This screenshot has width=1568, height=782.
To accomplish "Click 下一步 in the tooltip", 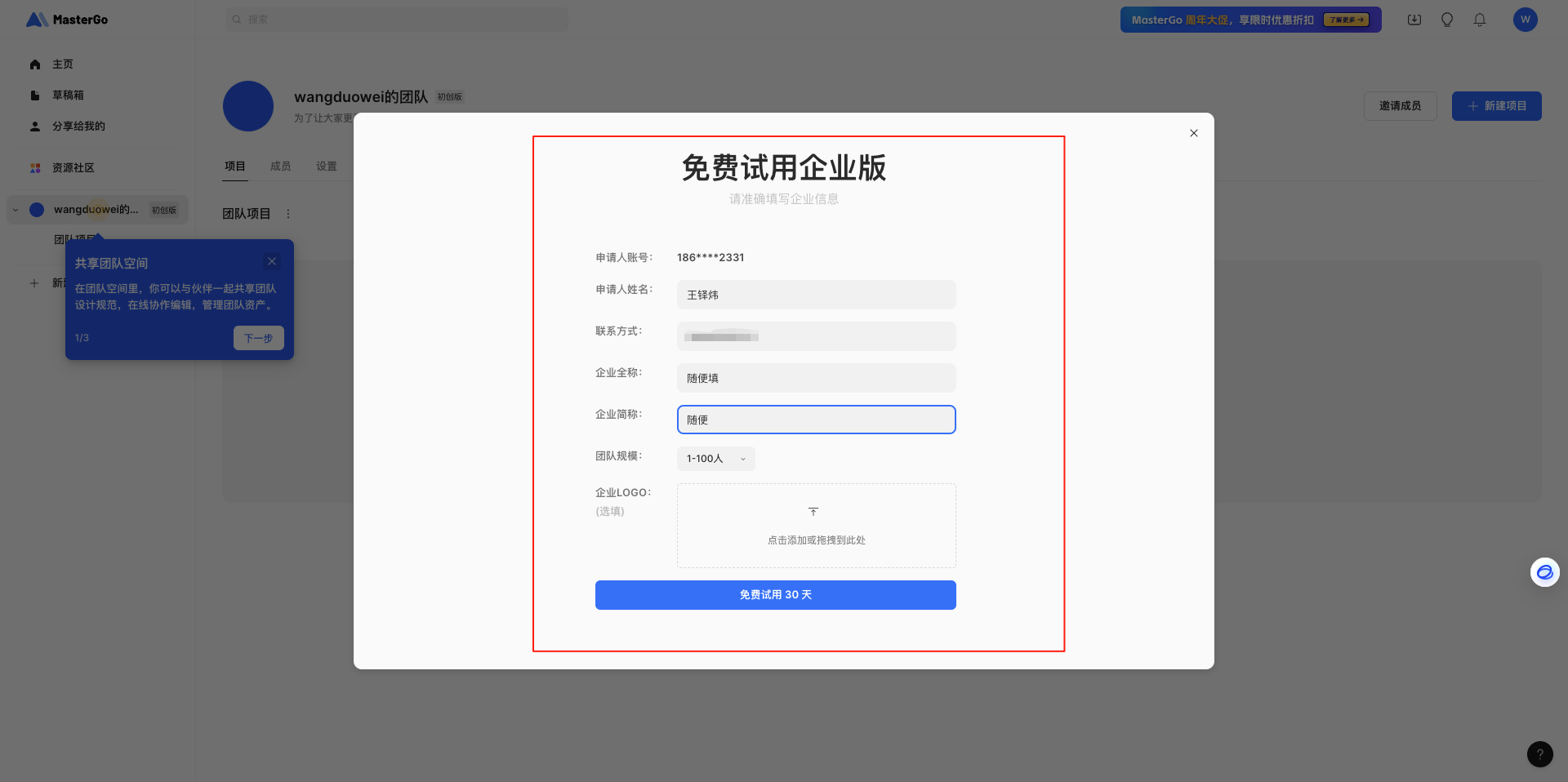I will coord(258,338).
